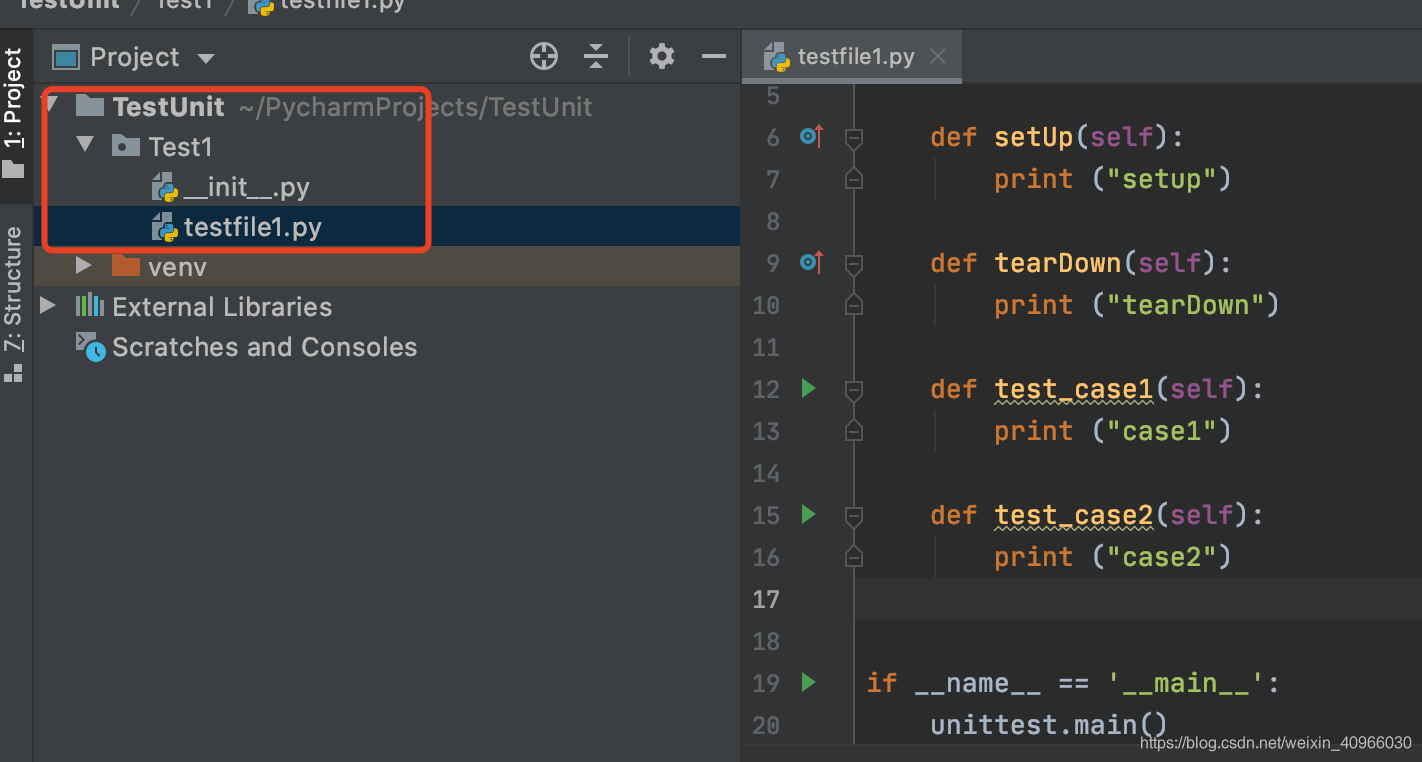The height and width of the screenshot is (762, 1422).
Task: Click the '__main__' string on line 19
Action: 1186,683
